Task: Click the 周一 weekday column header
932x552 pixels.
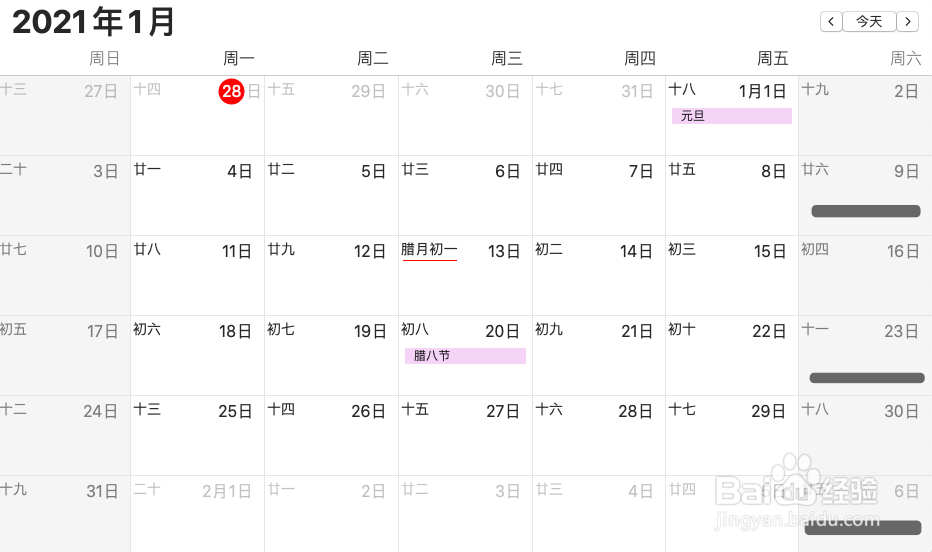Action: point(239,59)
